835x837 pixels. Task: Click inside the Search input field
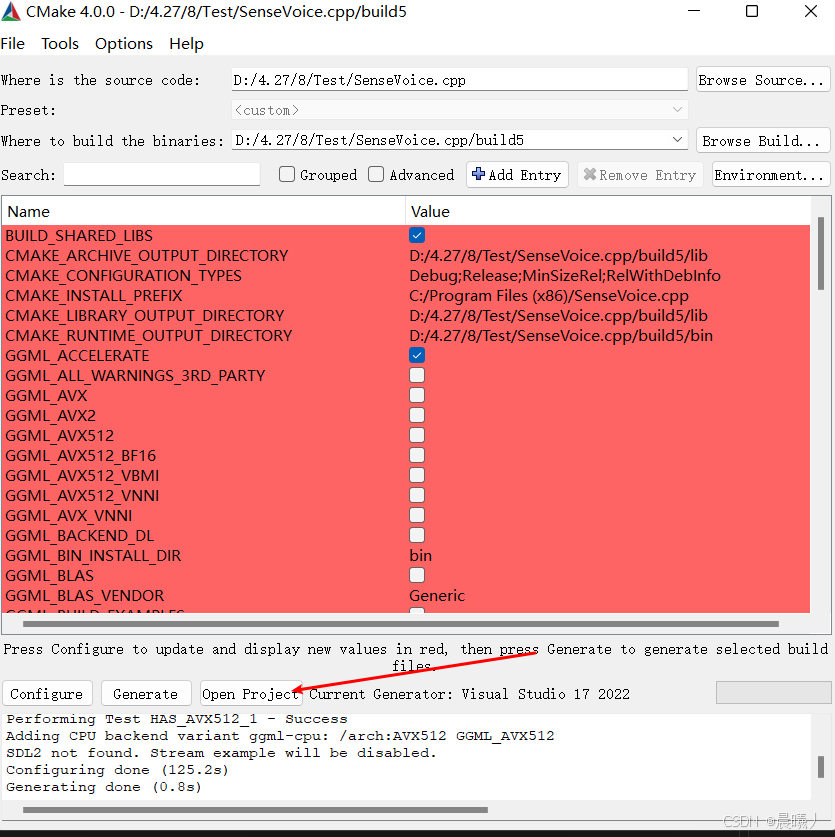click(x=161, y=174)
